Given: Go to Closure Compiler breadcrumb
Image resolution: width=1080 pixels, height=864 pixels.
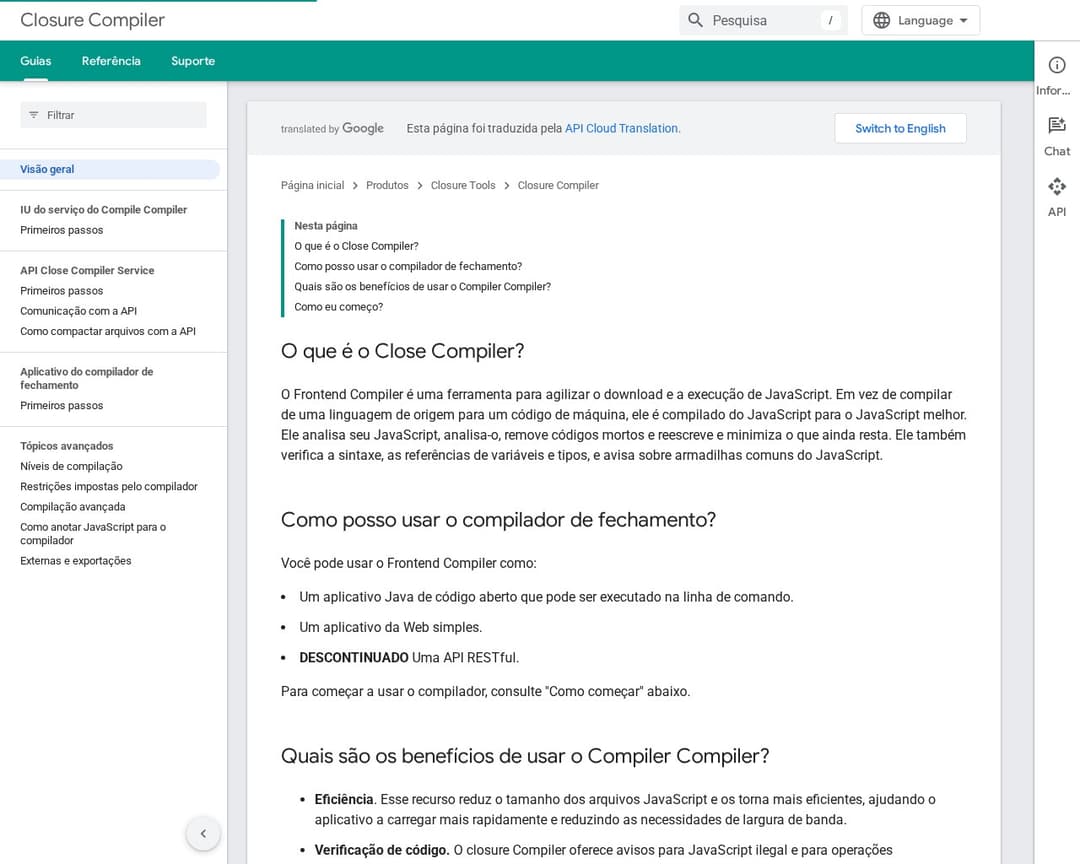Looking at the screenshot, I should coord(558,185).
